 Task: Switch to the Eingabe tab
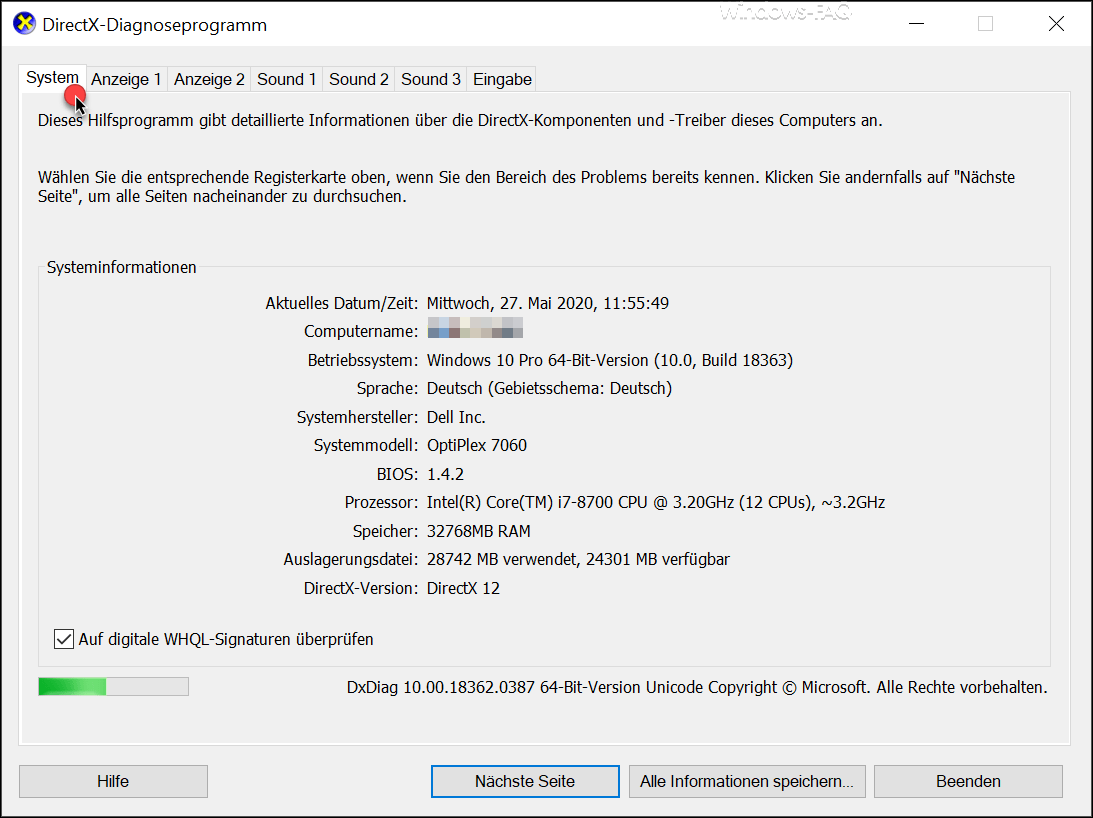click(x=502, y=79)
